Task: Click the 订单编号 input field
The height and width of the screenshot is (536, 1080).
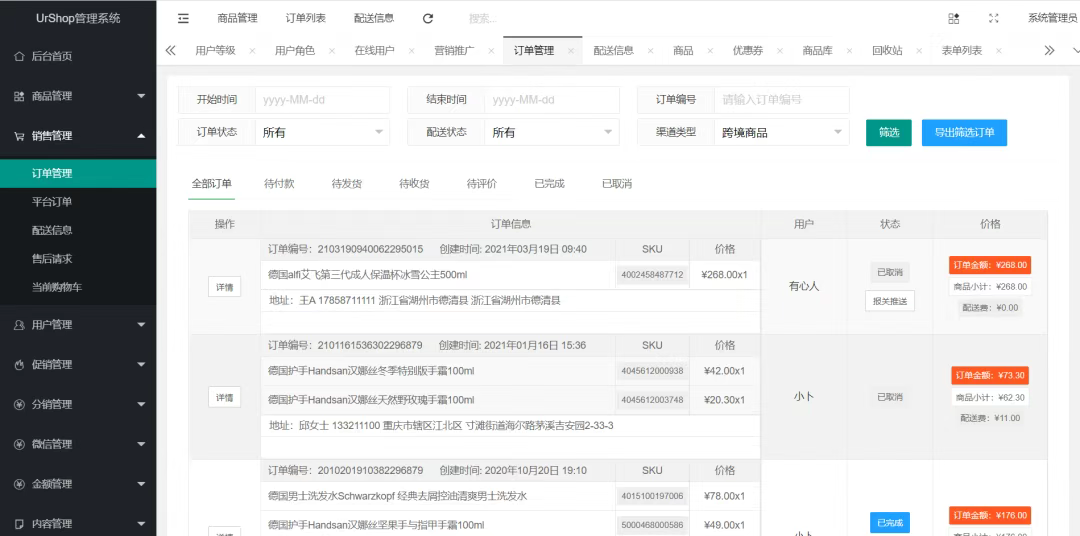Action: point(780,100)
